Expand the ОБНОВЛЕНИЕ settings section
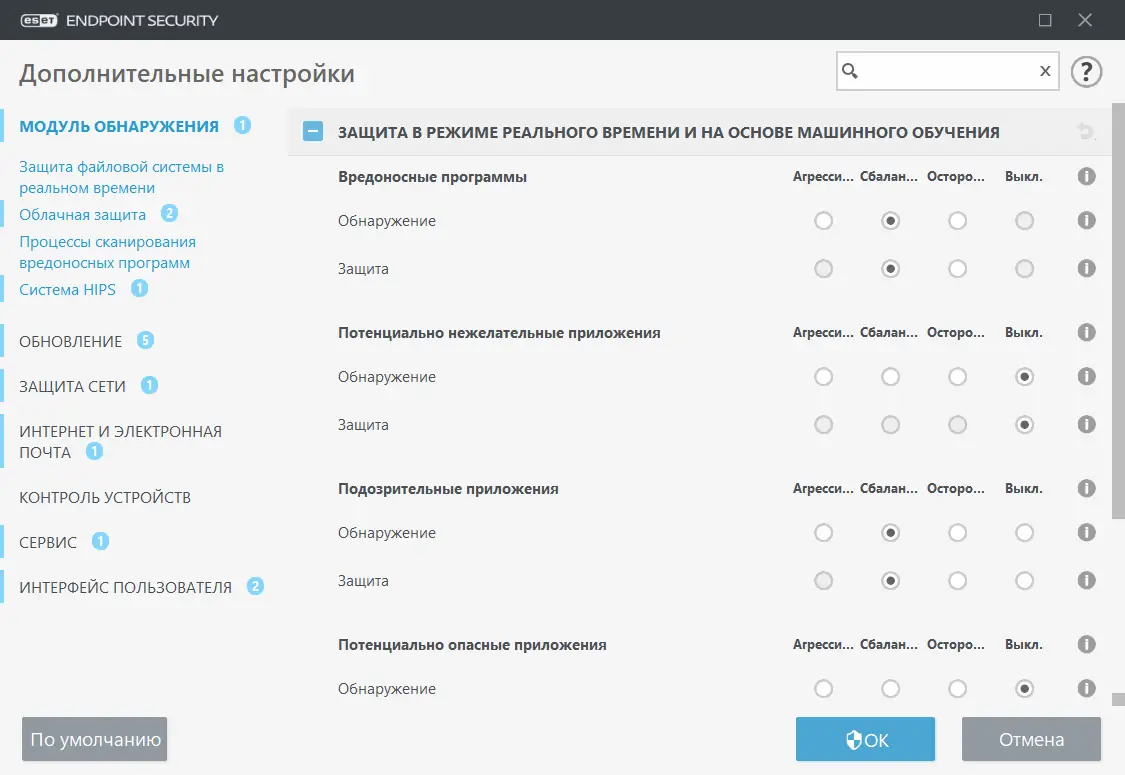This screenshot has height=775, width=1125. tap(70, 340)
